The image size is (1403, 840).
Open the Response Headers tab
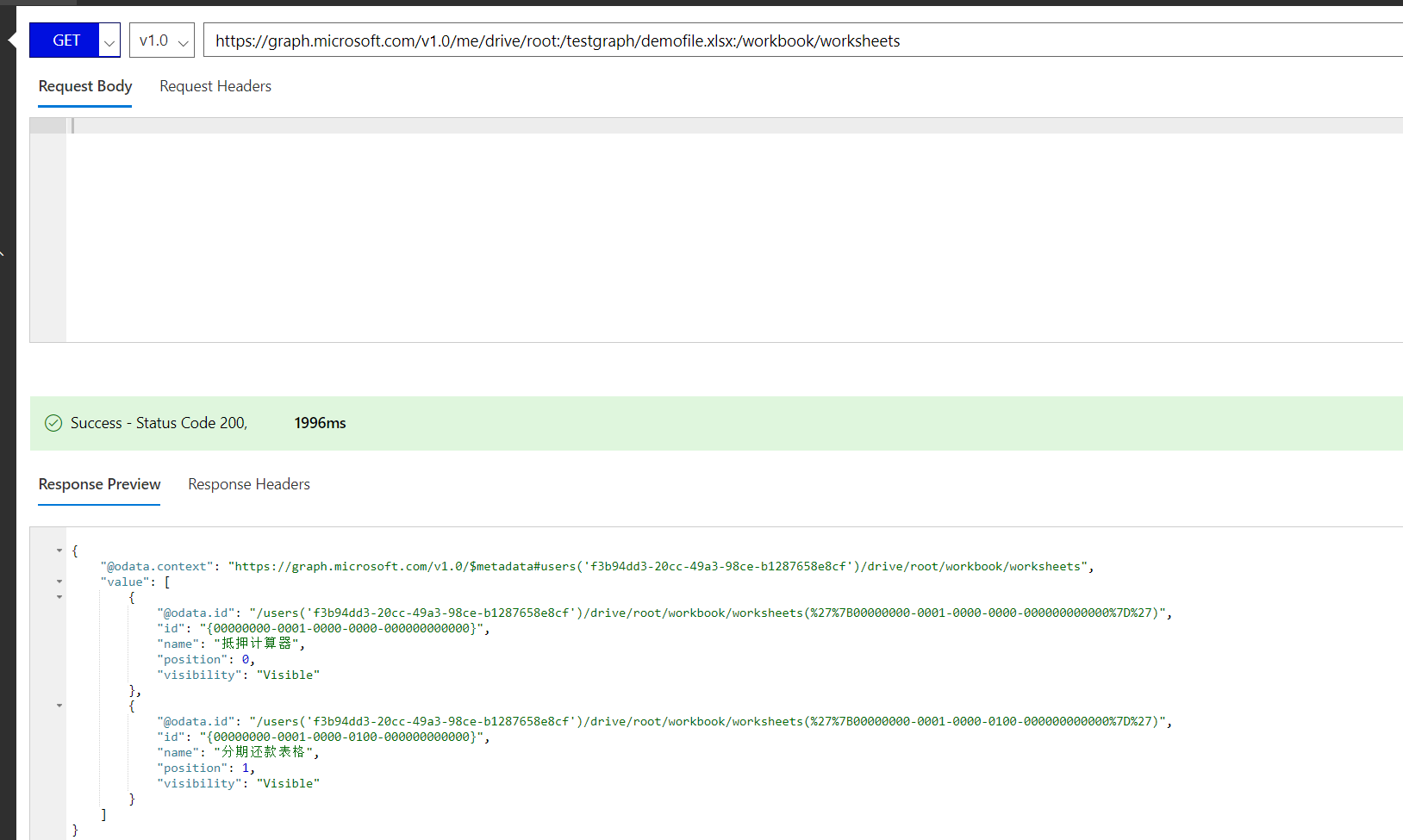(x=249, y=484)
